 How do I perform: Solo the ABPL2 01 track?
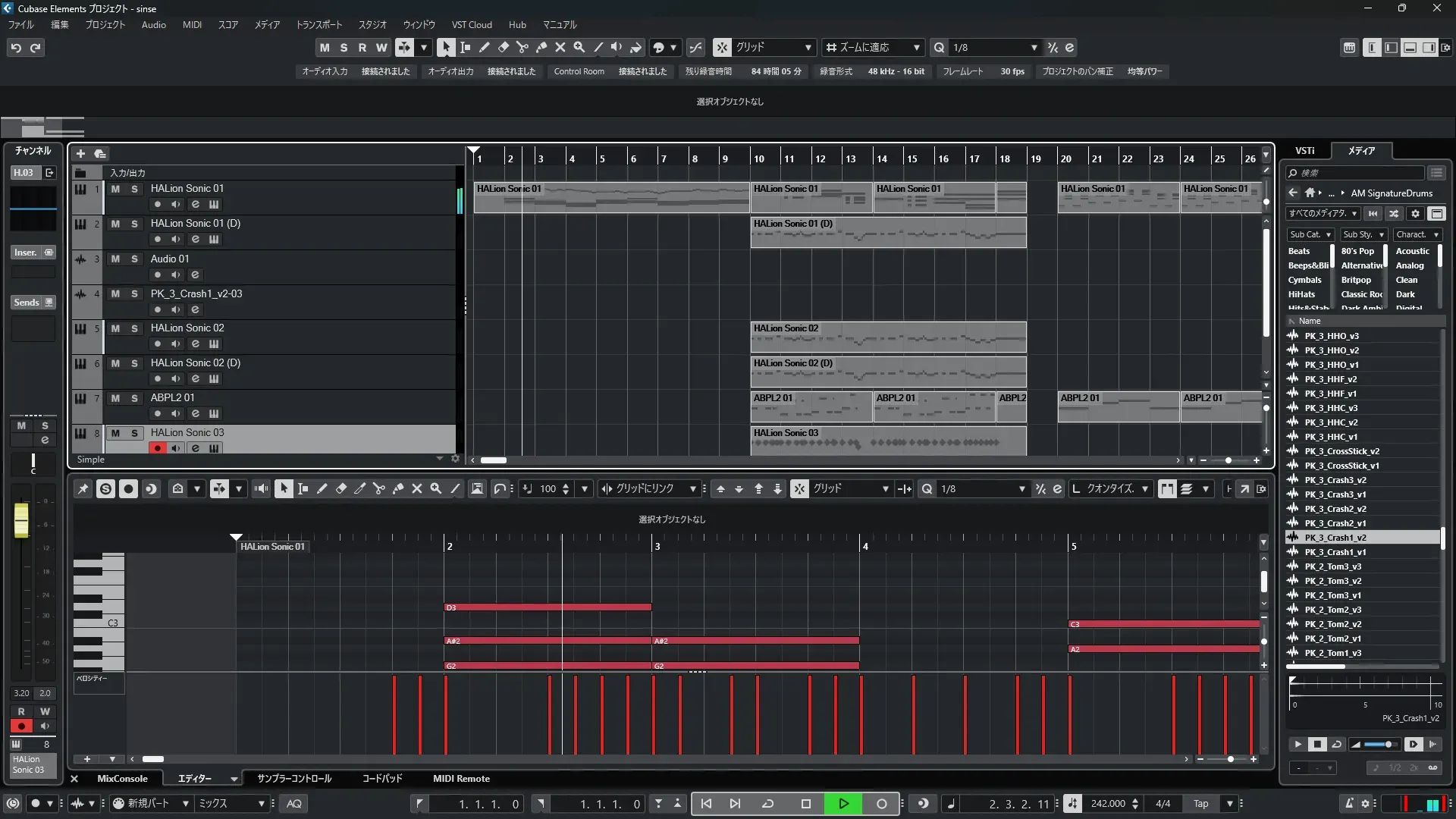134,398
